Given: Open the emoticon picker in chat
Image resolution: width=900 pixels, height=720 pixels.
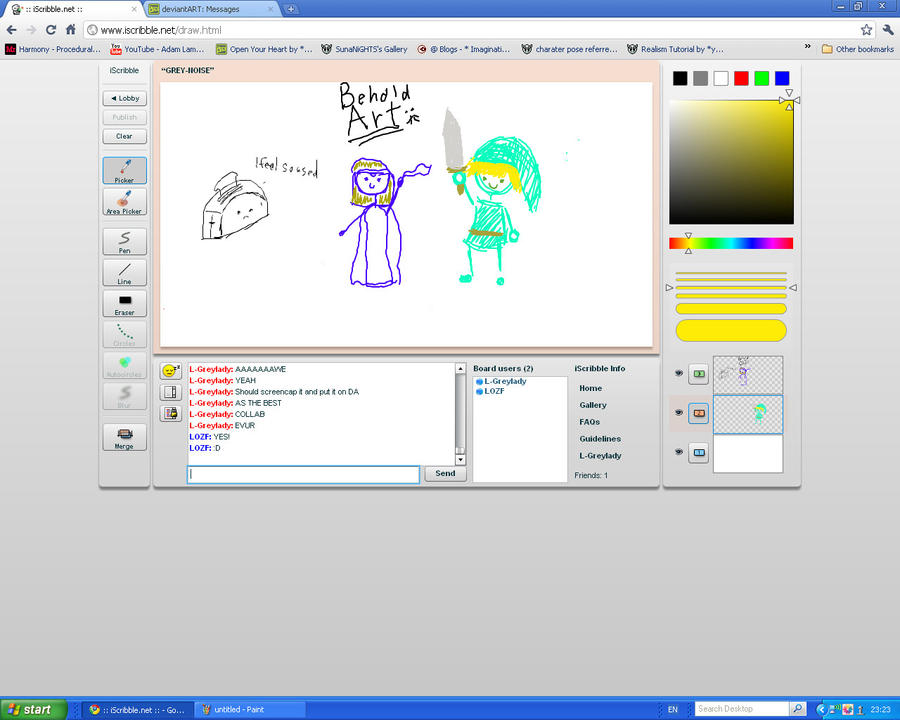Looking at the screenshot, I should pyautogui.click(x=170, y=369).
